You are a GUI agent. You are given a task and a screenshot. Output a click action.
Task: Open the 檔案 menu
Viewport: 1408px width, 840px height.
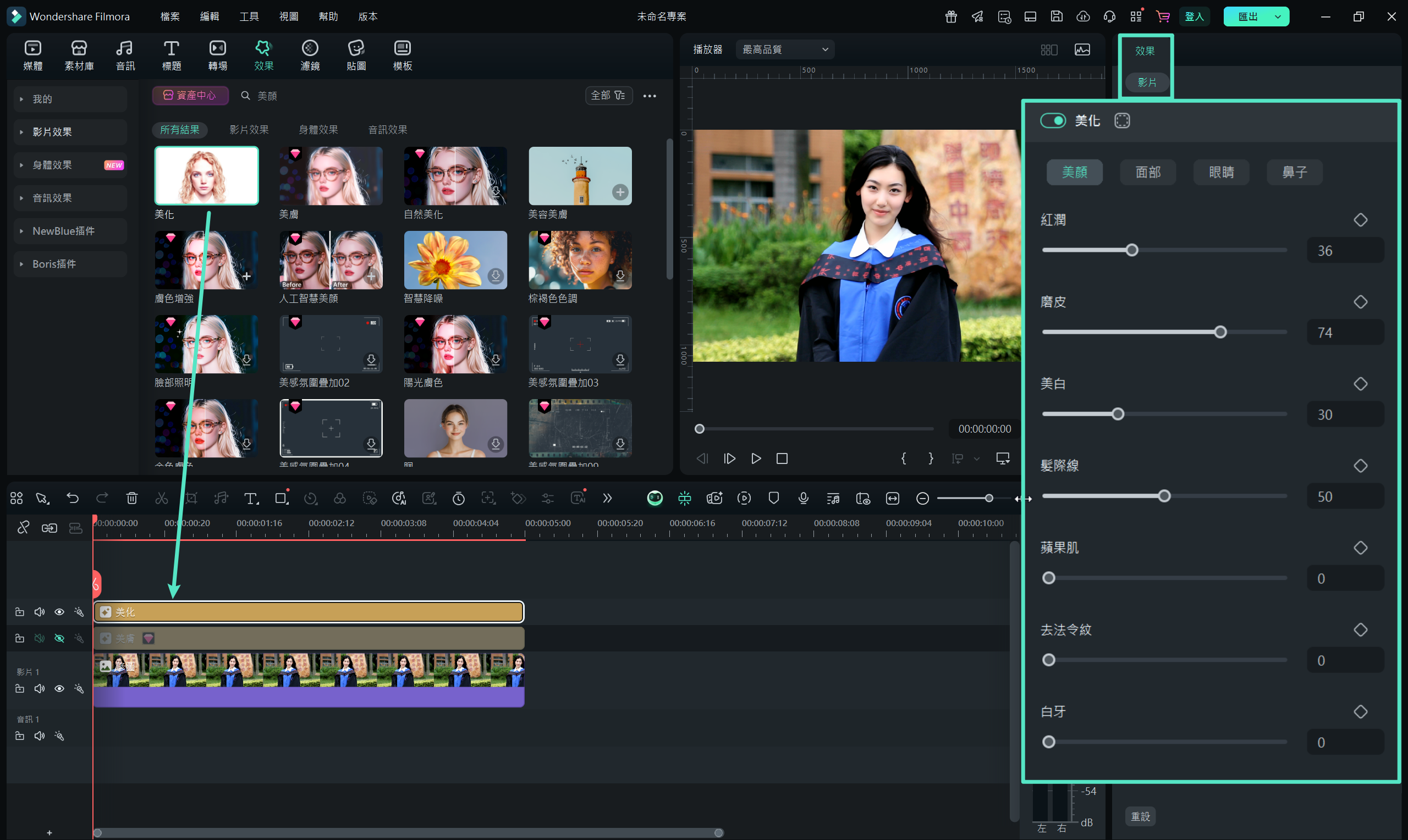point(170,16)
